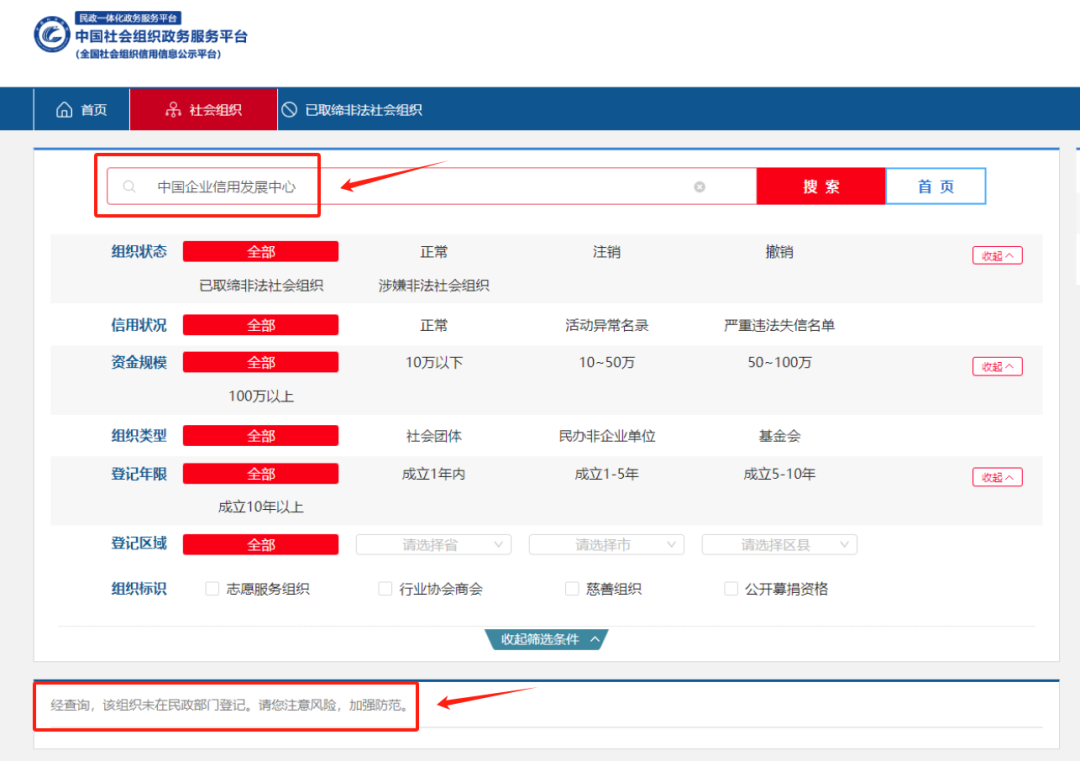Screen dimensions: 1080x761
Task: Filter status by 已取缔非法社会组织 option
Action: [x=261, y=285]
